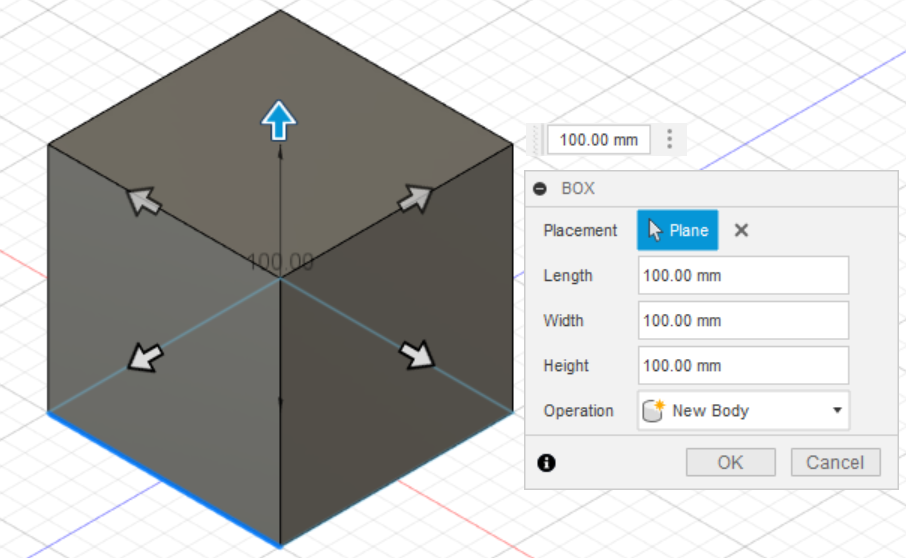Image resolution: width=906 pixels, height=558 pixels.
Task: Confirm the box with OK
Action: point(730,463)
